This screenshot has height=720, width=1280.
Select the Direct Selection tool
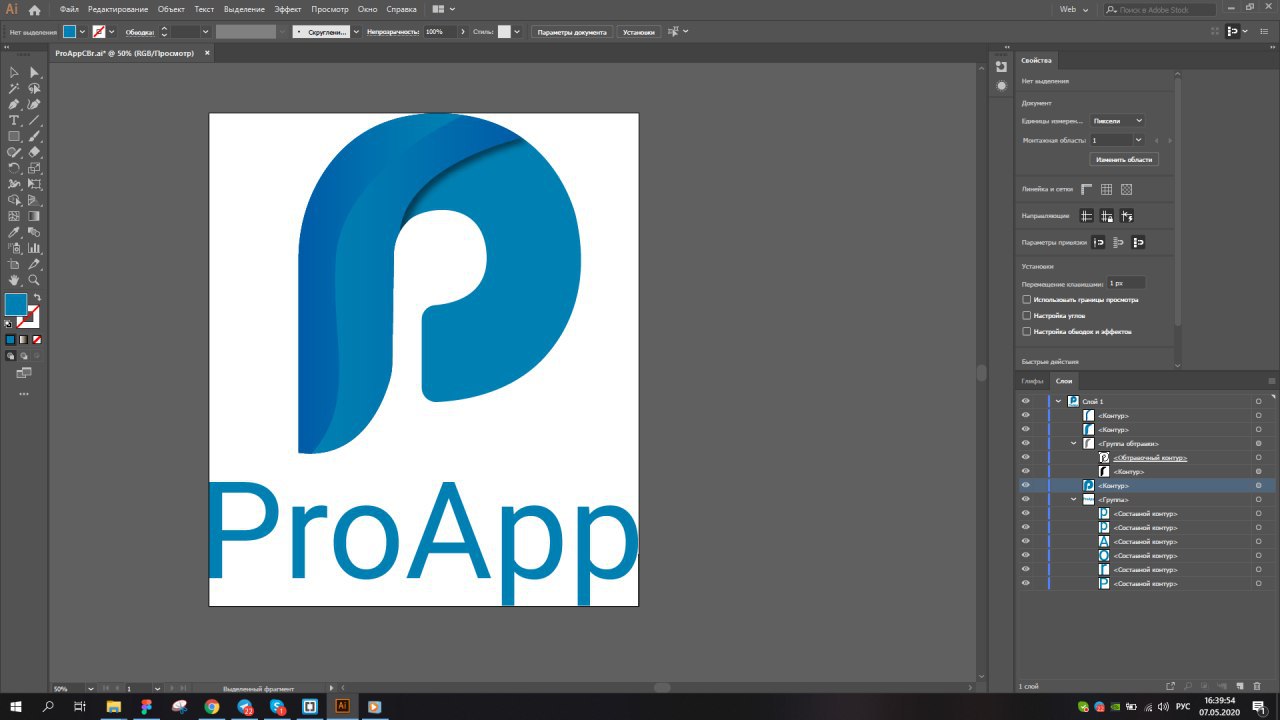[34, 72]
